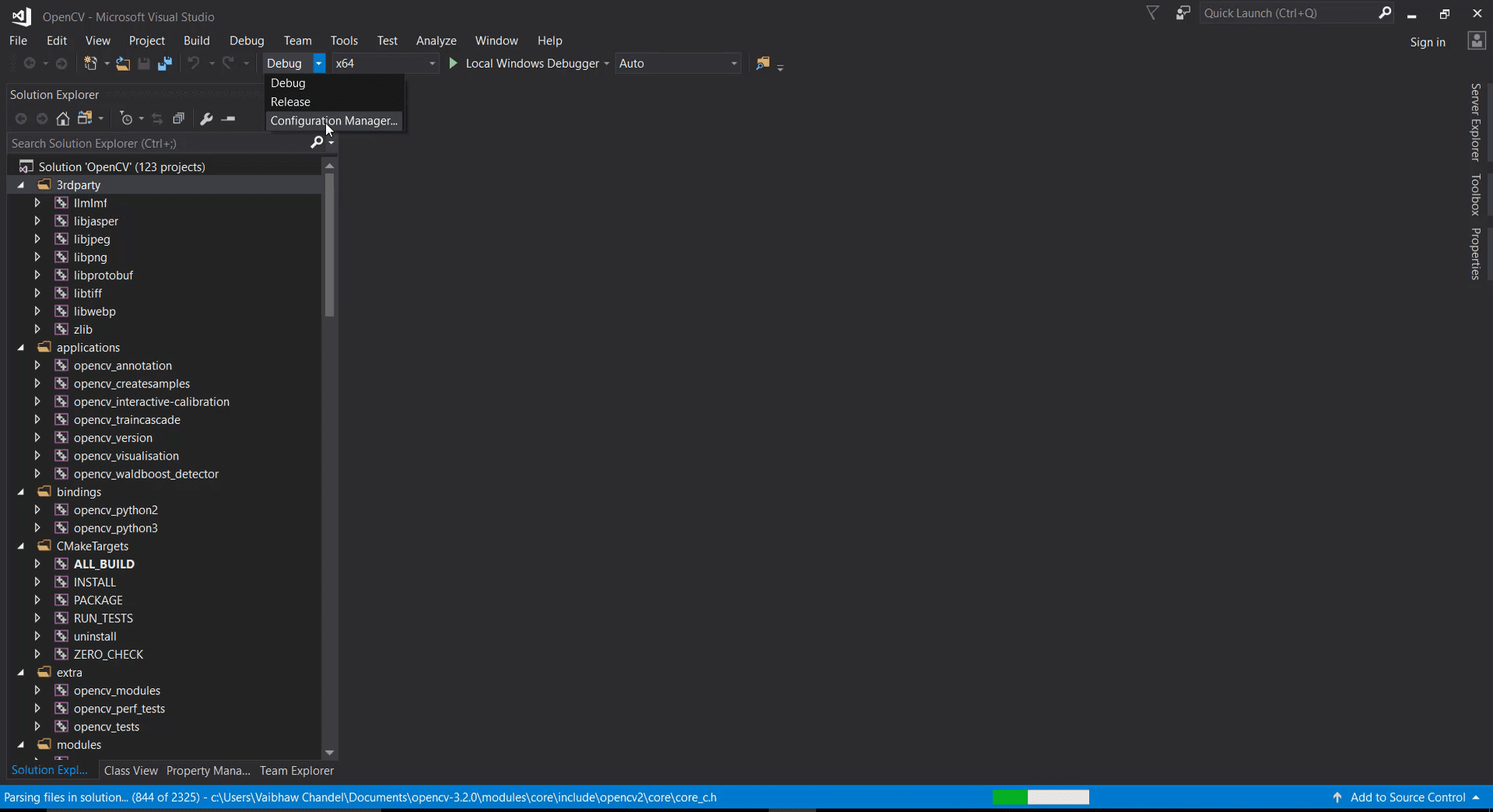
Task: Click Solution Explorer scroll-up arrow
Action: tap(329, 166)
